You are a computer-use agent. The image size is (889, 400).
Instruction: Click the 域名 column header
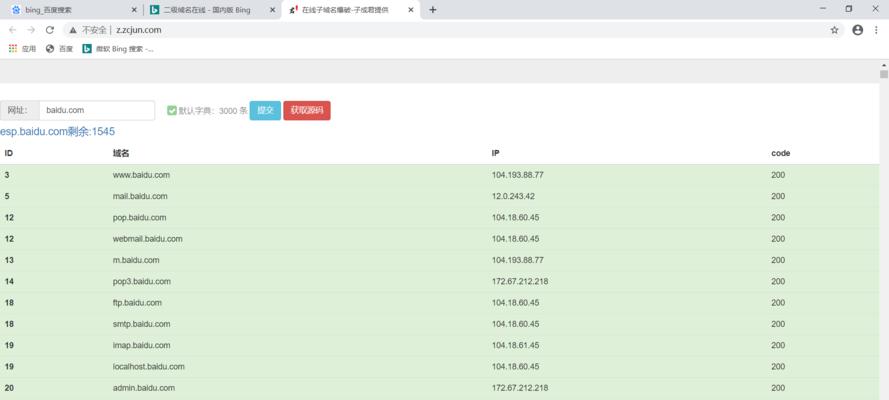[121, 154]
